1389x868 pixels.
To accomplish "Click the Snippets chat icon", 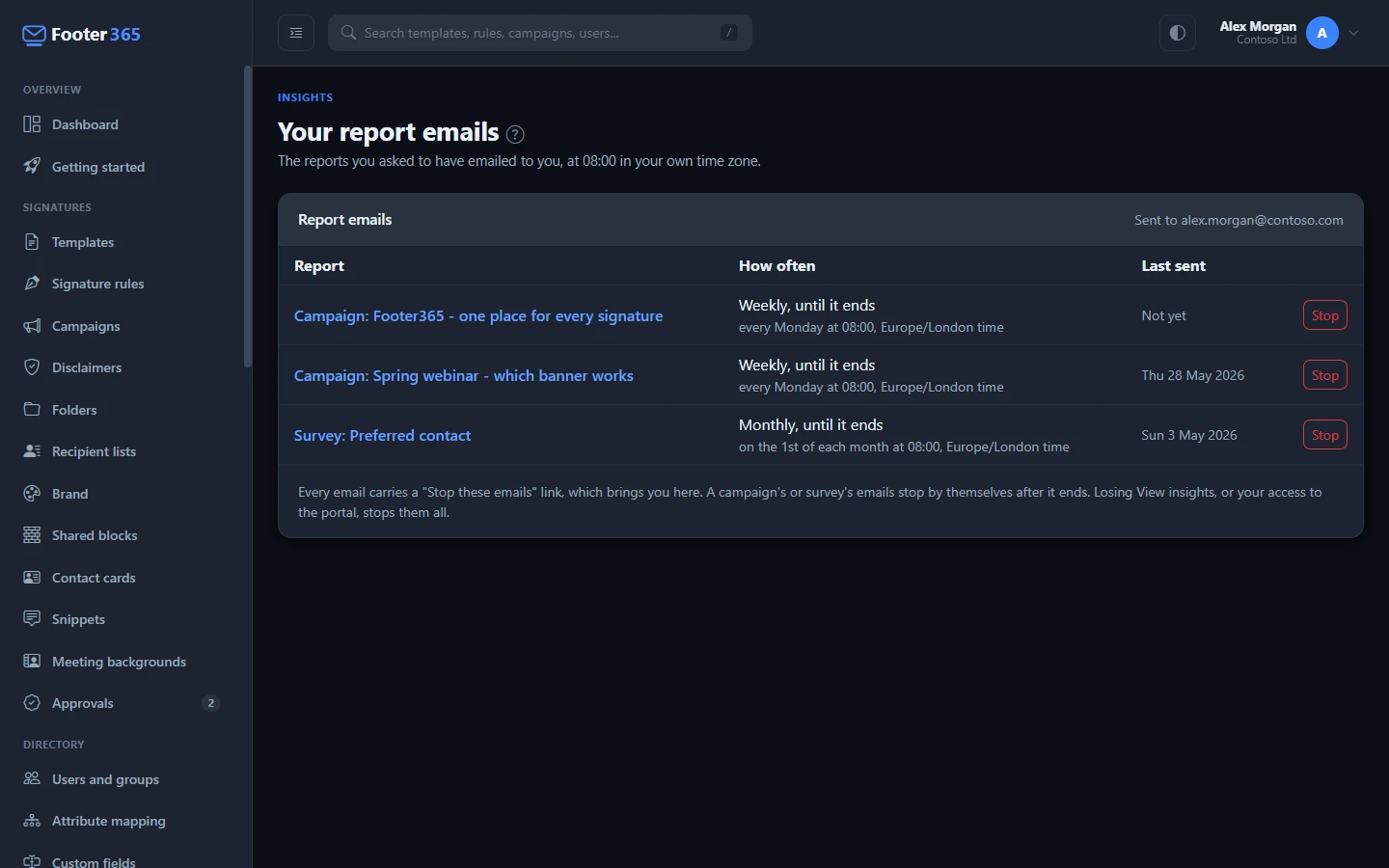I will click(32, 619).
